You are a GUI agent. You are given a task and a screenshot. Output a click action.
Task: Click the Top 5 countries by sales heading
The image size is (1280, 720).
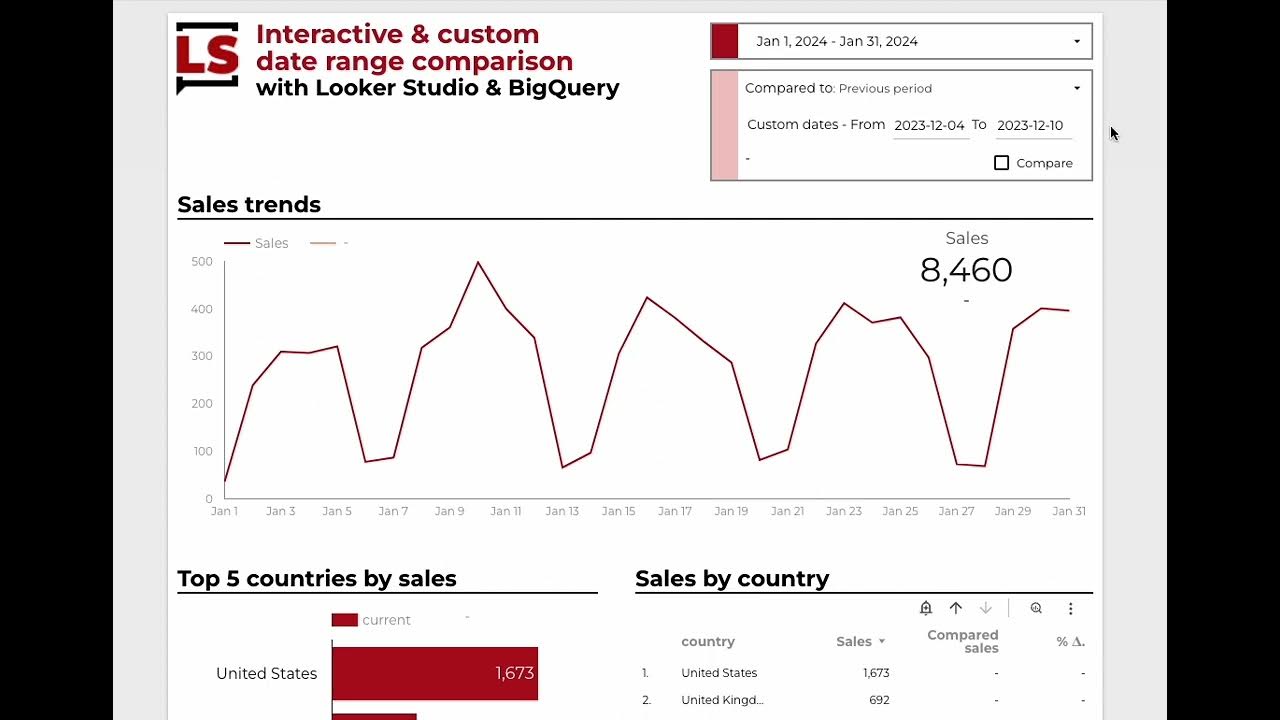pyautogui.click(x=317, y=579)
